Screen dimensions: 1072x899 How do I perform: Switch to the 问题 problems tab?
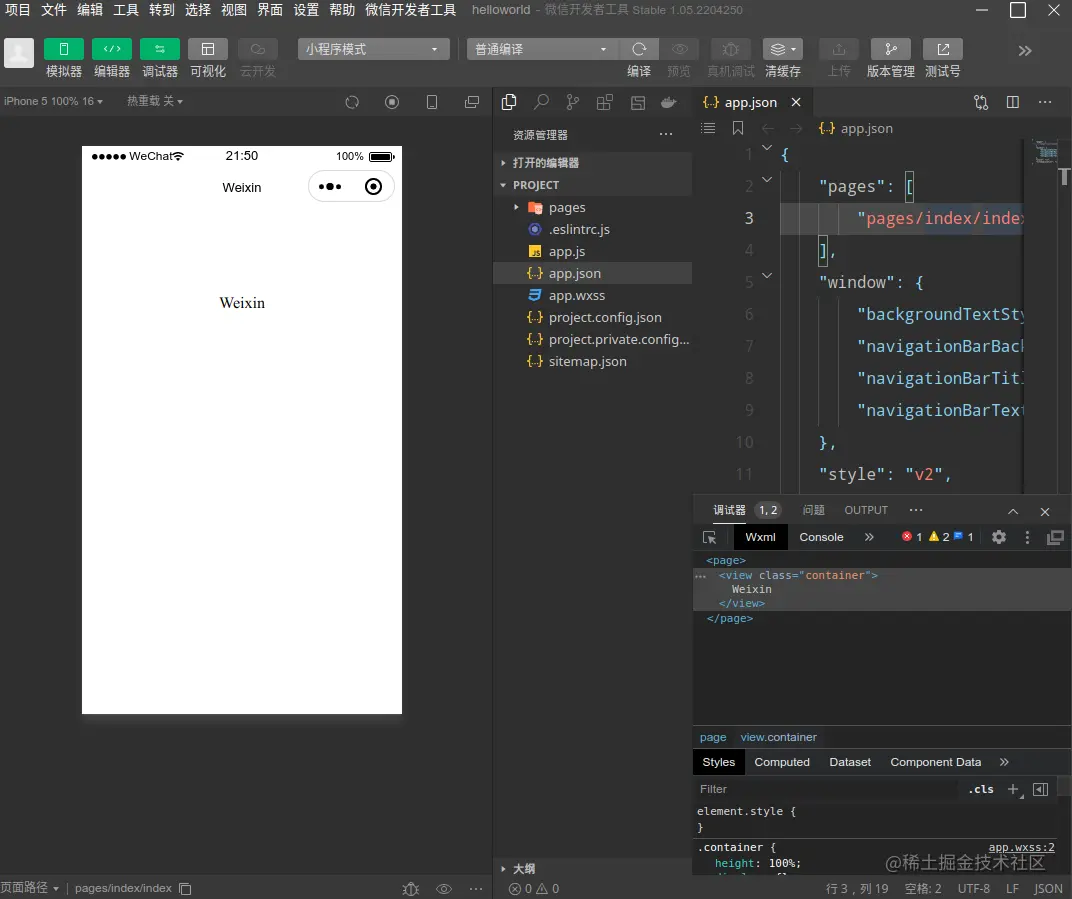[x=814, y=510]
